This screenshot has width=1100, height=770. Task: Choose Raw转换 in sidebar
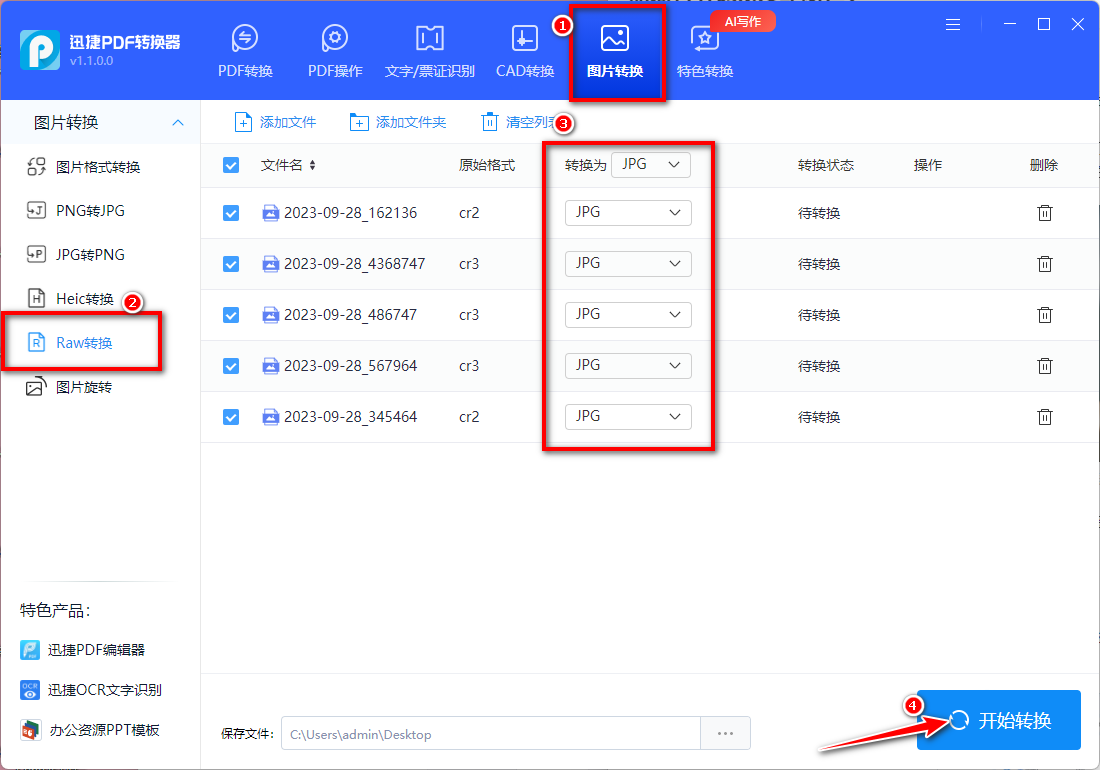[69, 342]
